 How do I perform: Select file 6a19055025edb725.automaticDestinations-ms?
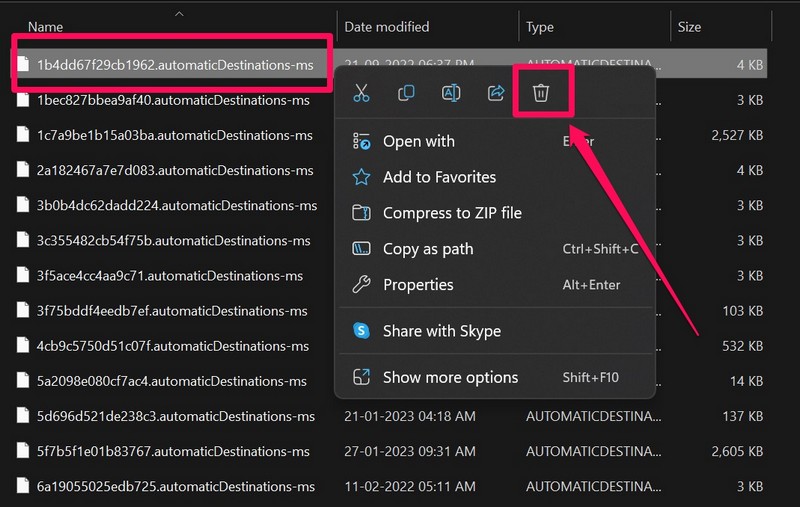[x=175, y=486]
